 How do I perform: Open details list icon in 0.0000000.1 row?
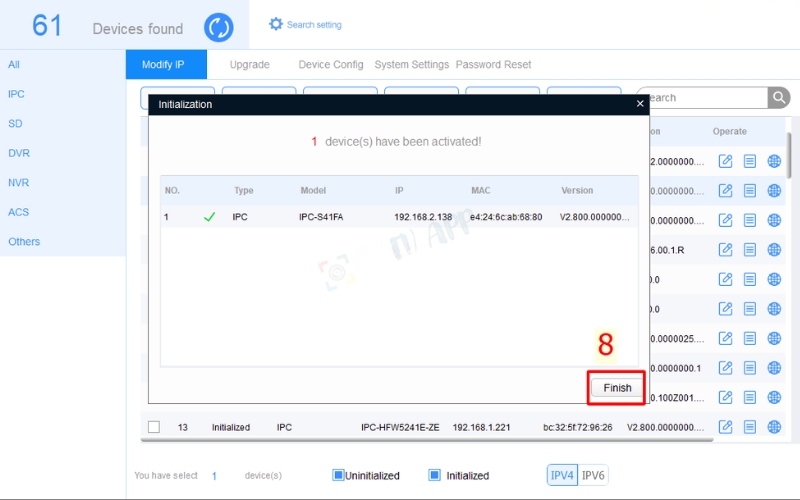[749, 368]
